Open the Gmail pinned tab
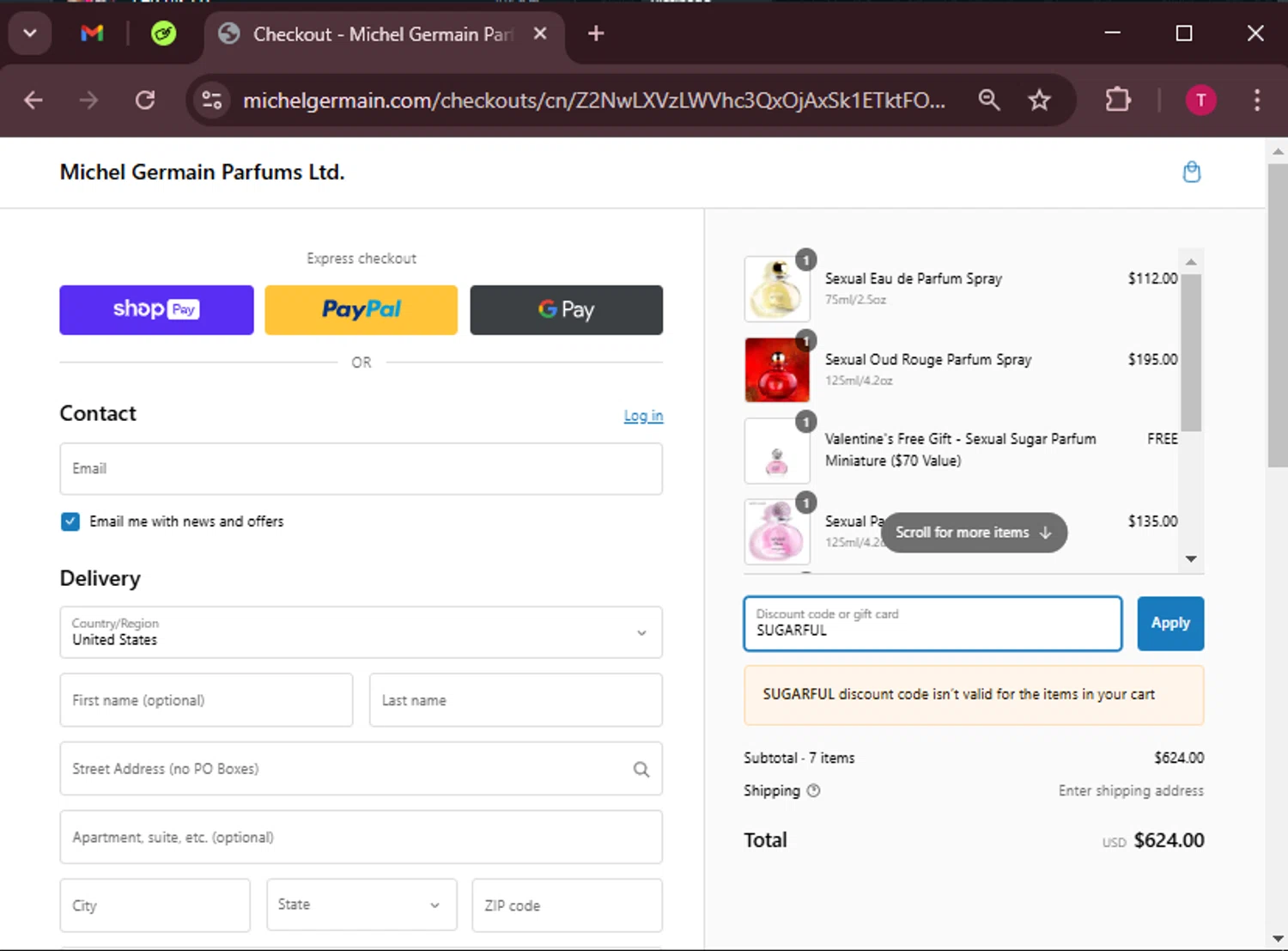The width and height of the screenshot is (1288, 951). pyautogui.click(x=92, y=34)
